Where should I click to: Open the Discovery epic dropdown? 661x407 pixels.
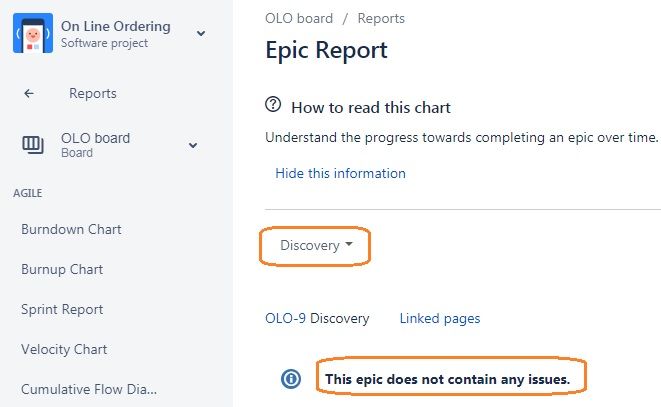pyautogui.click(x=316, y=246)
